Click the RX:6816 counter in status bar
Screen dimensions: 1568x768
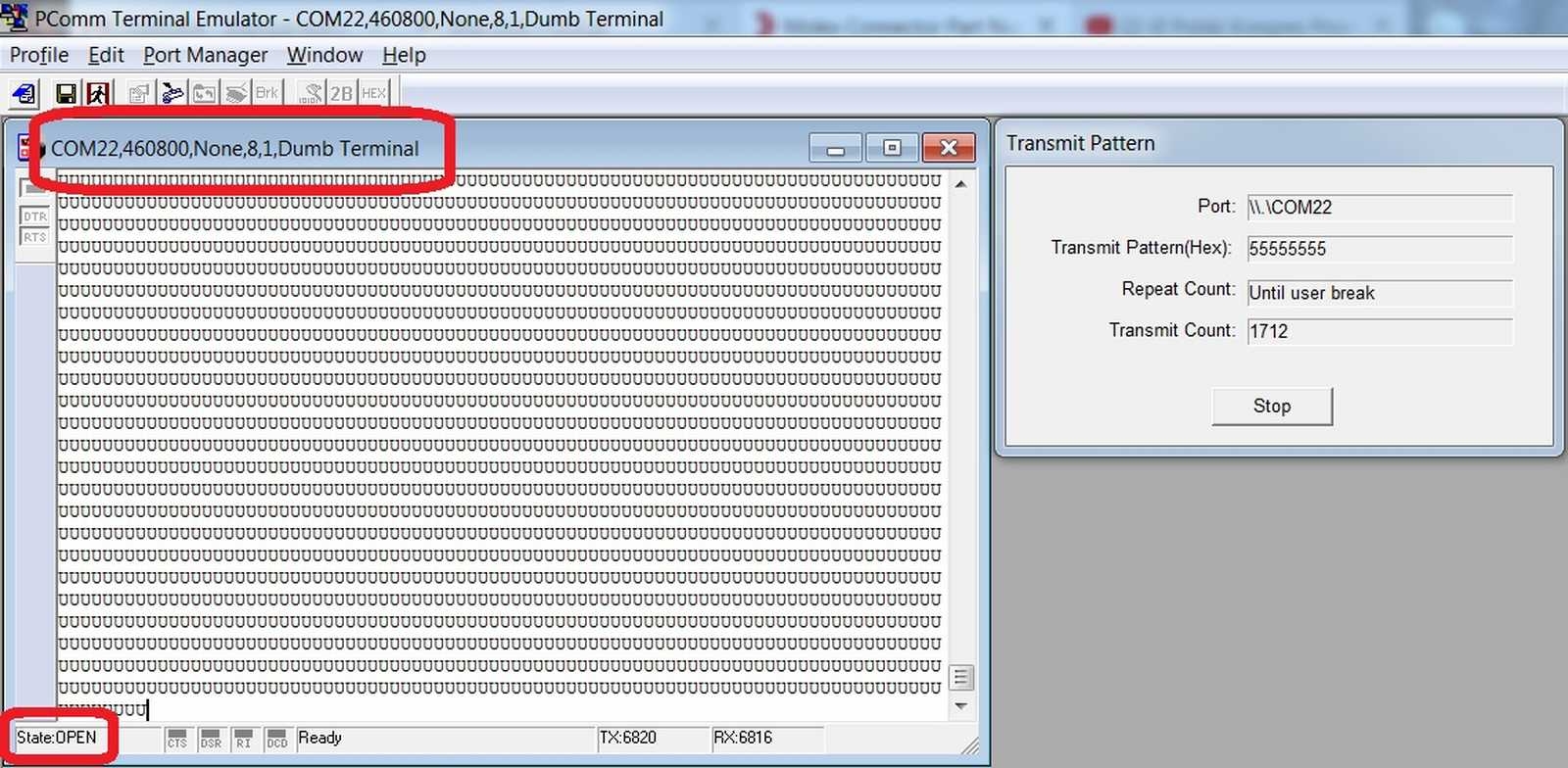tap(743, 738)
